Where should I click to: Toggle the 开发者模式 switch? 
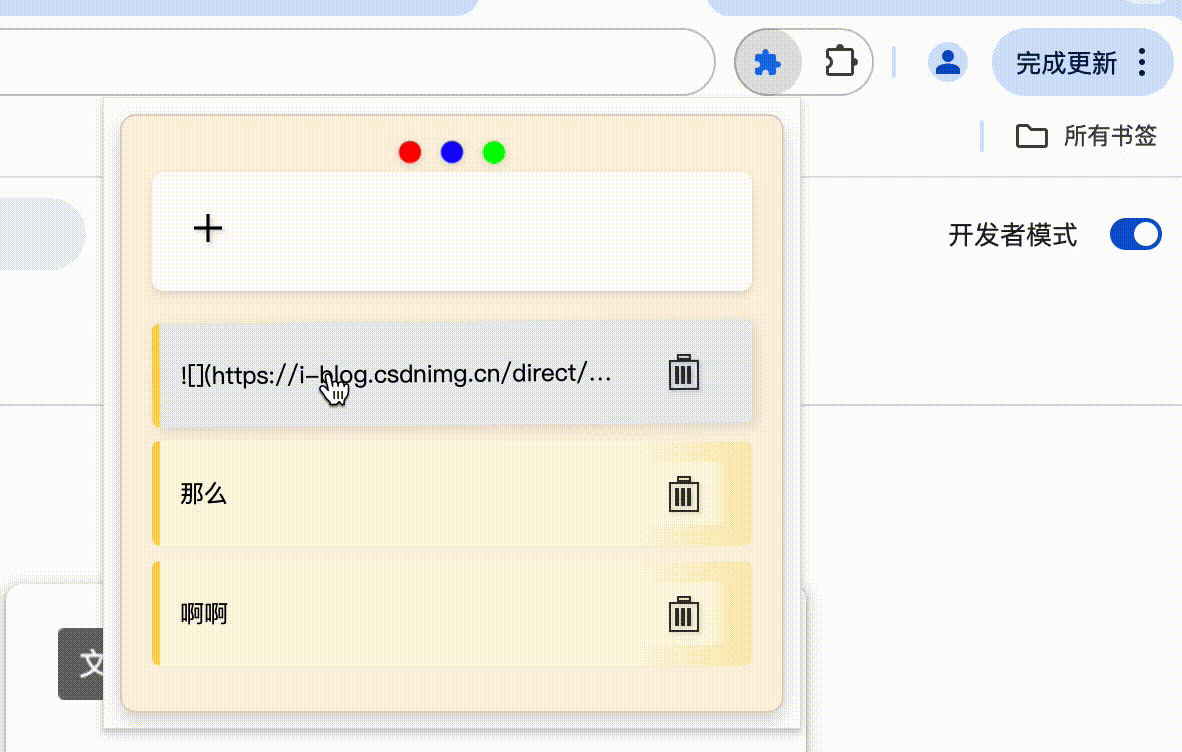[1135, 234]
